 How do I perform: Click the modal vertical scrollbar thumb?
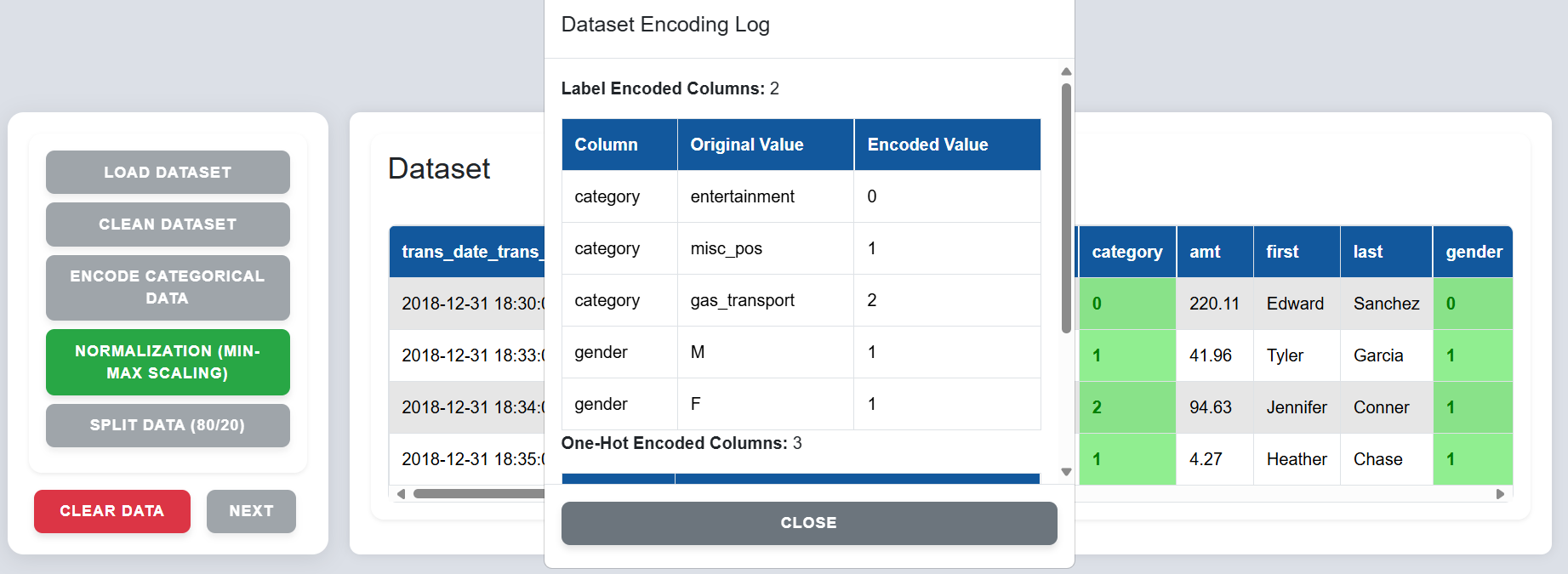pos(1066,208)
